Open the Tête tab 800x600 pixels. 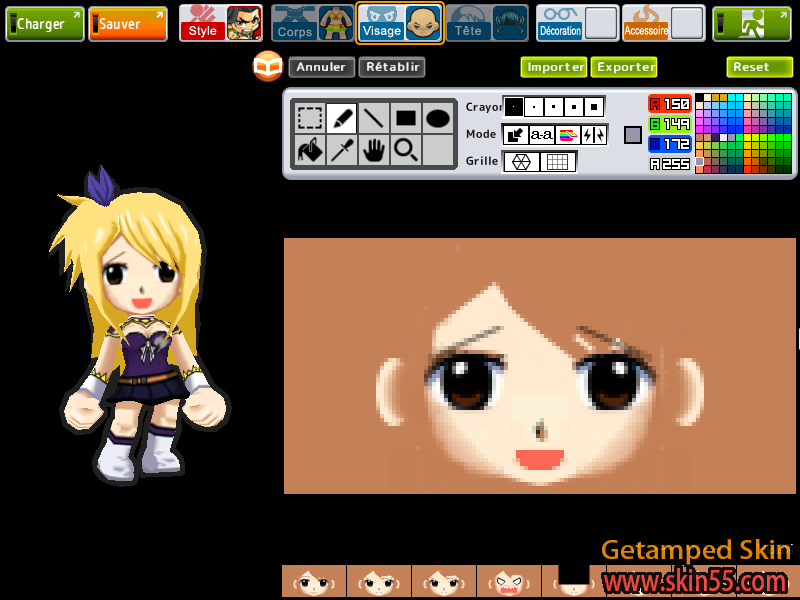click(x=487, y=23)
